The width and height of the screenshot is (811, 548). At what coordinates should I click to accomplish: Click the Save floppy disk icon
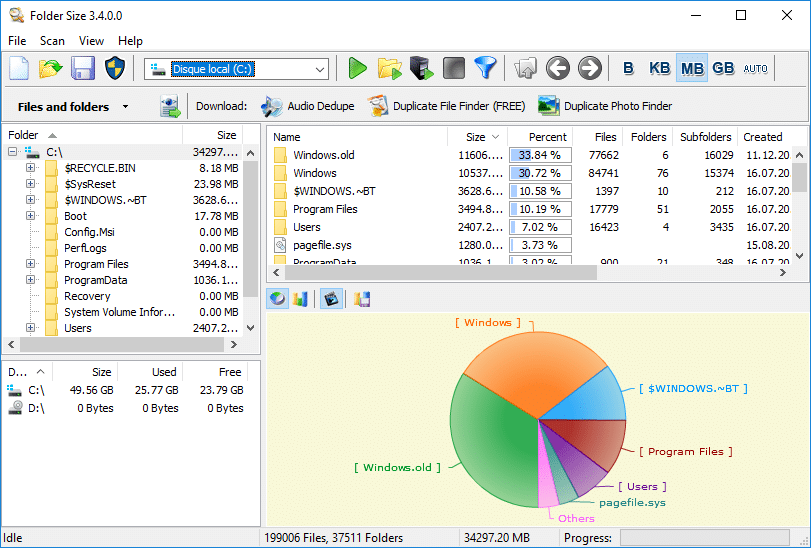[x=82, y=68]
